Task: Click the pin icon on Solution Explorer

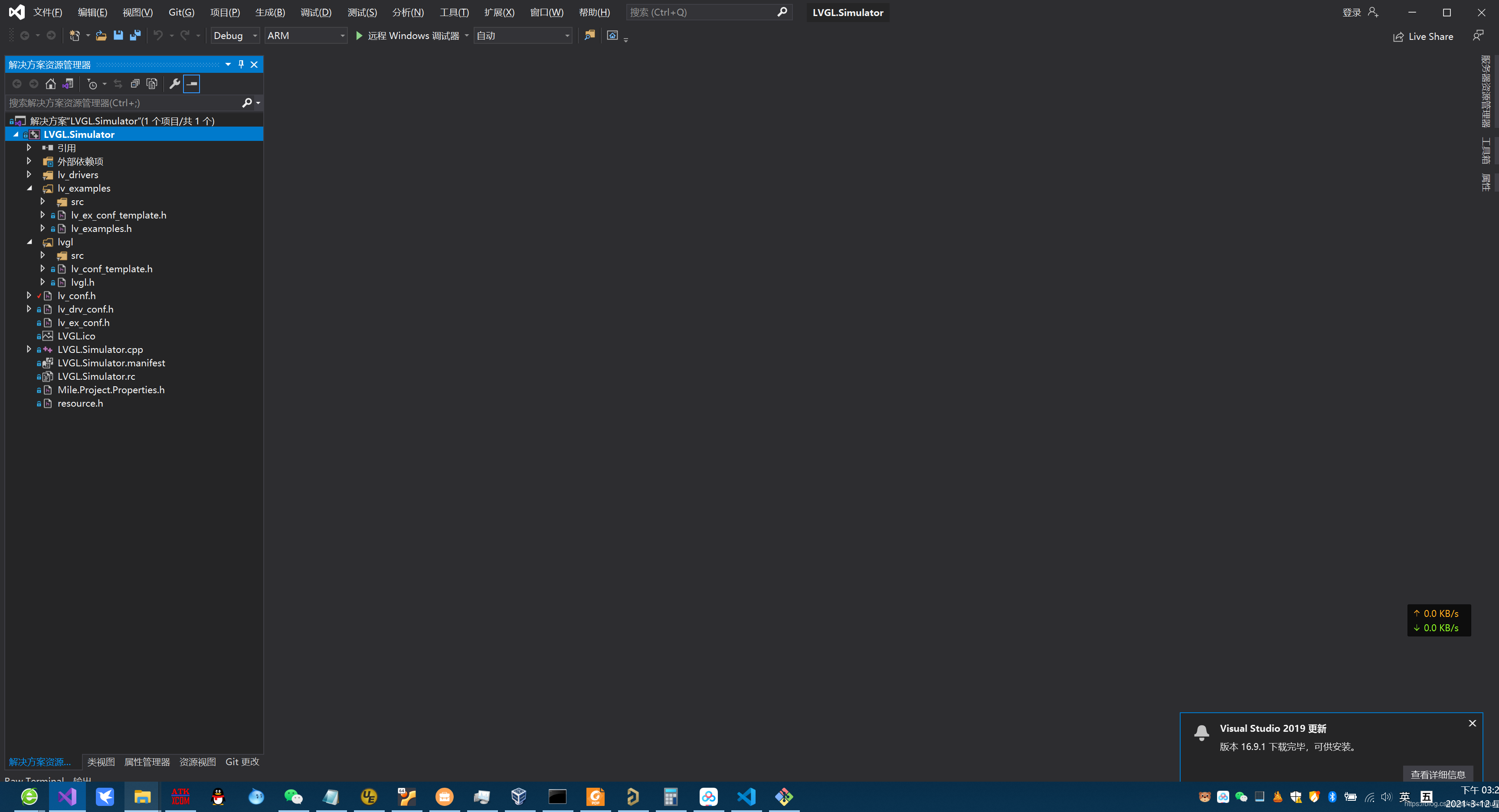Action: coord(241,65)
